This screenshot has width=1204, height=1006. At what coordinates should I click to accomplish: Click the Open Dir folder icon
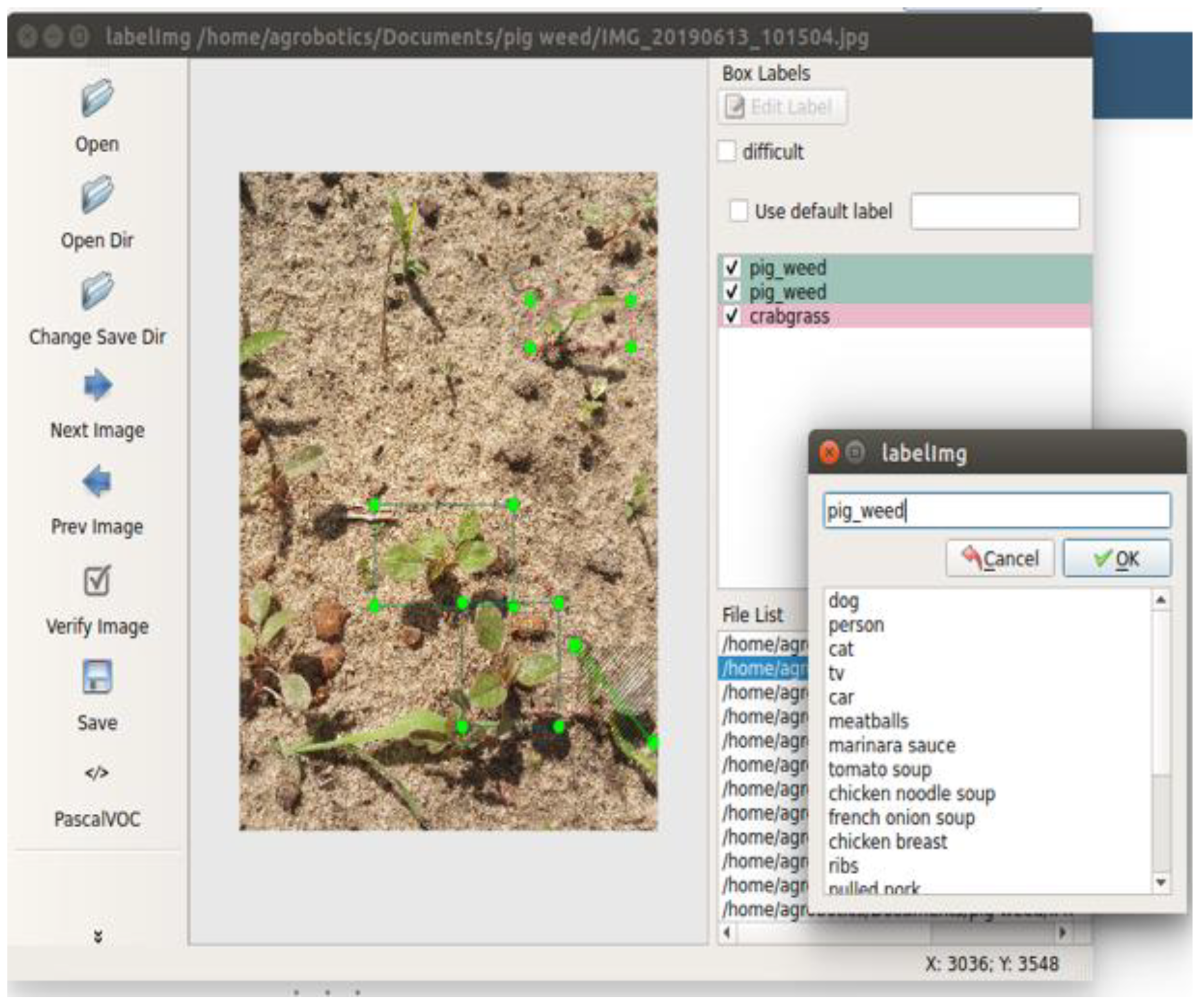click(x=97, y=195)
